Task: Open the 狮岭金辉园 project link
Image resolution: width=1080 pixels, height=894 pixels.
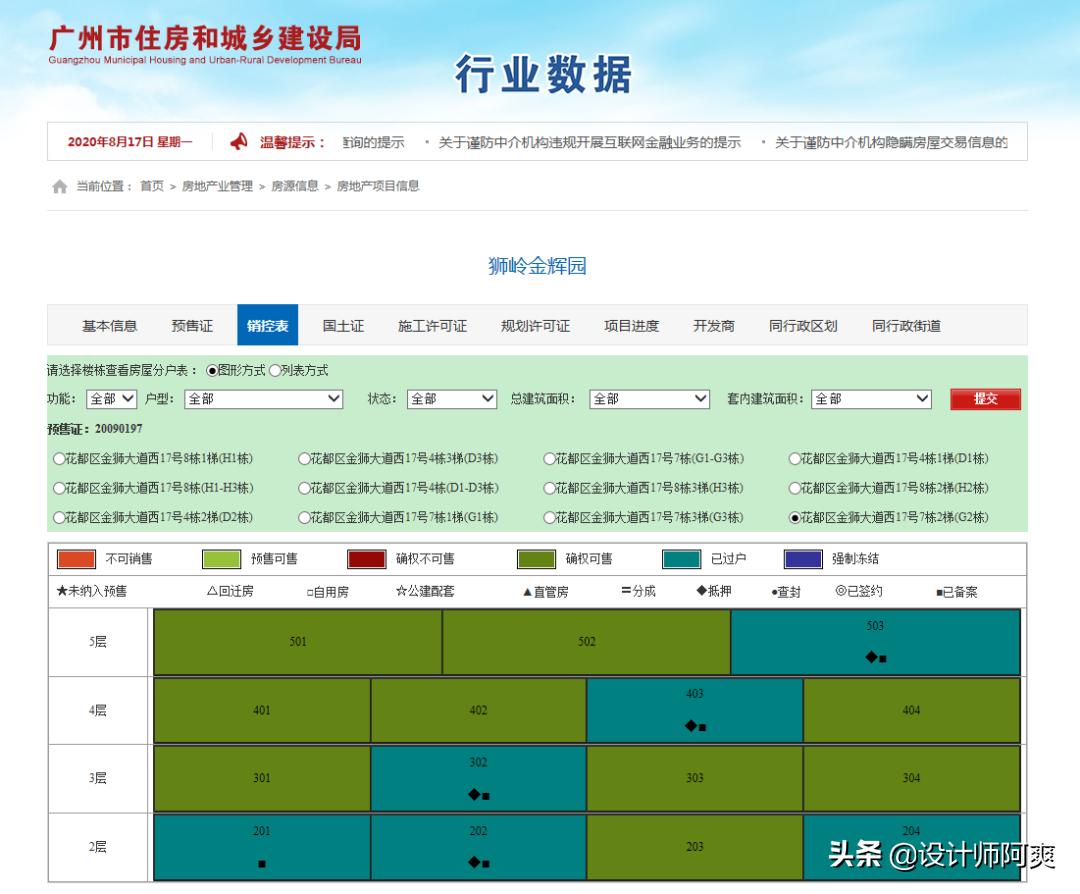Action: pyautogui.click(x=536, y=264)
